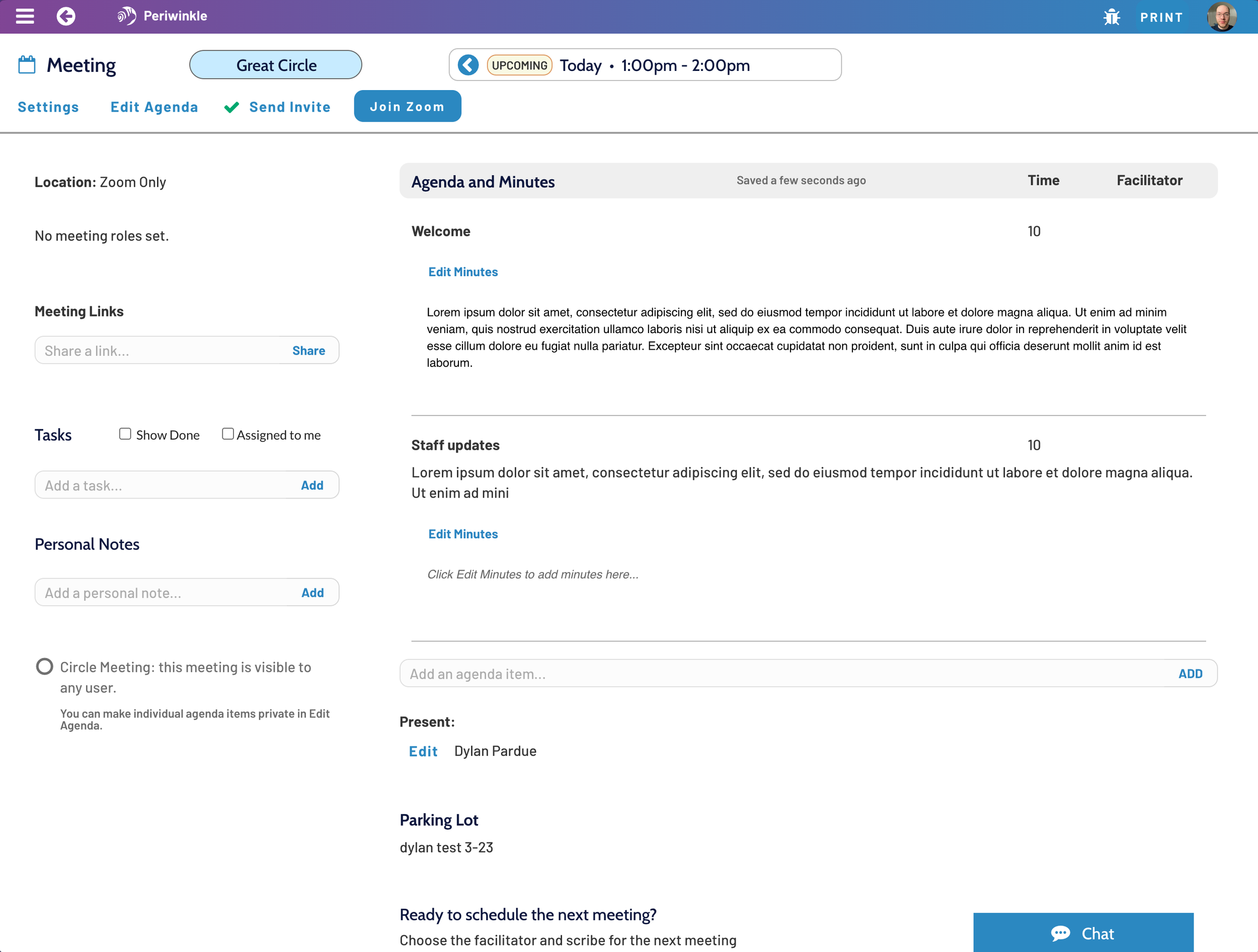Open the meeting date and time picker
This screenshot has width=1258, height=952.
[x=654, y=65]
